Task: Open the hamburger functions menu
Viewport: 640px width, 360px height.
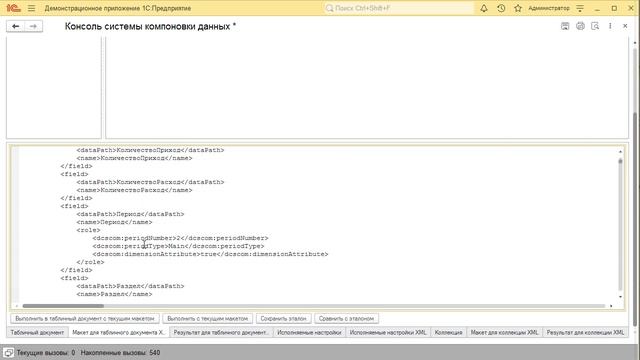Action: click(x=31, y=8)
